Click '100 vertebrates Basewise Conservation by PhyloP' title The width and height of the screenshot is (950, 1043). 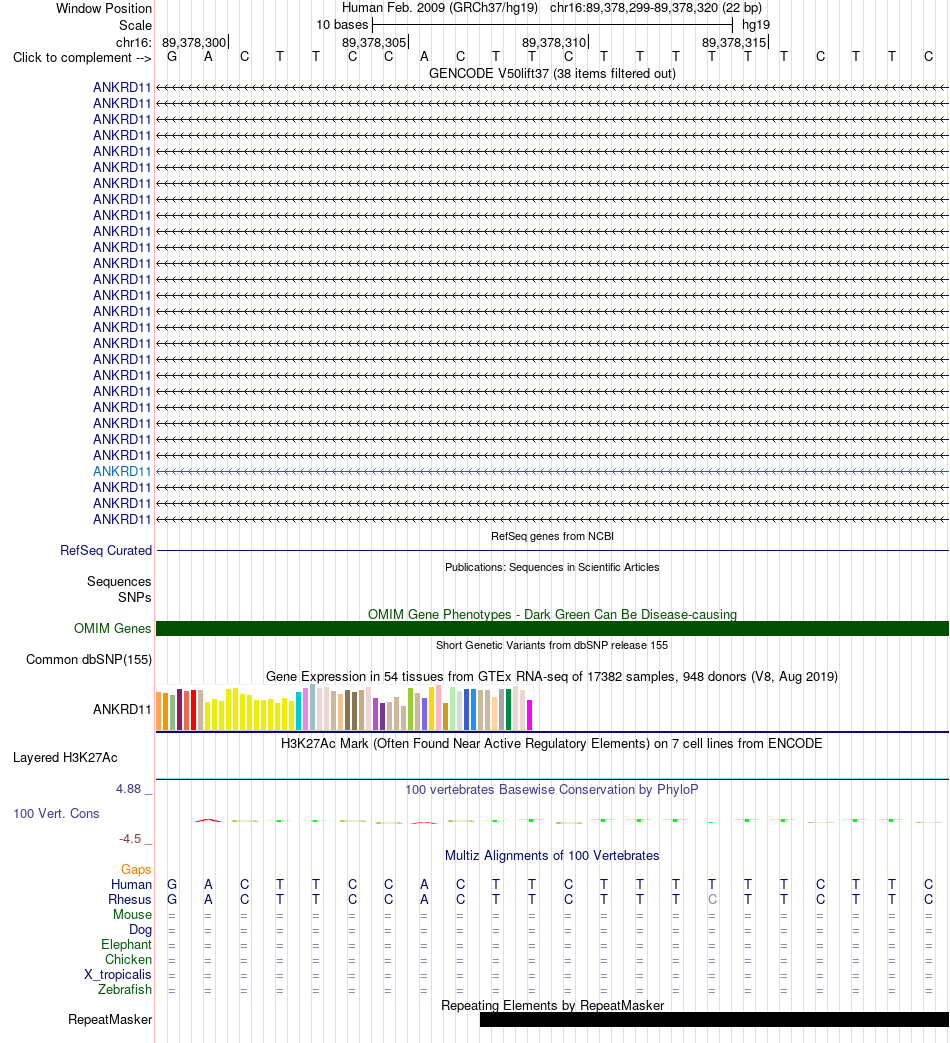click(x=552, y=790)
